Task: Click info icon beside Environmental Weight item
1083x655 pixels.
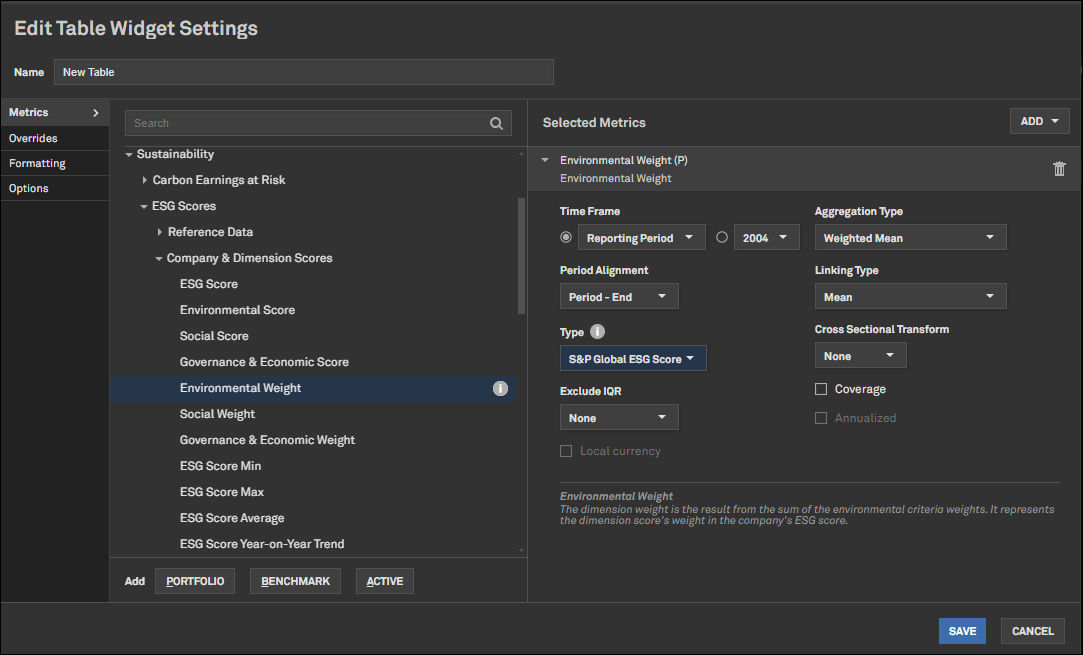Action: (501, 388)
